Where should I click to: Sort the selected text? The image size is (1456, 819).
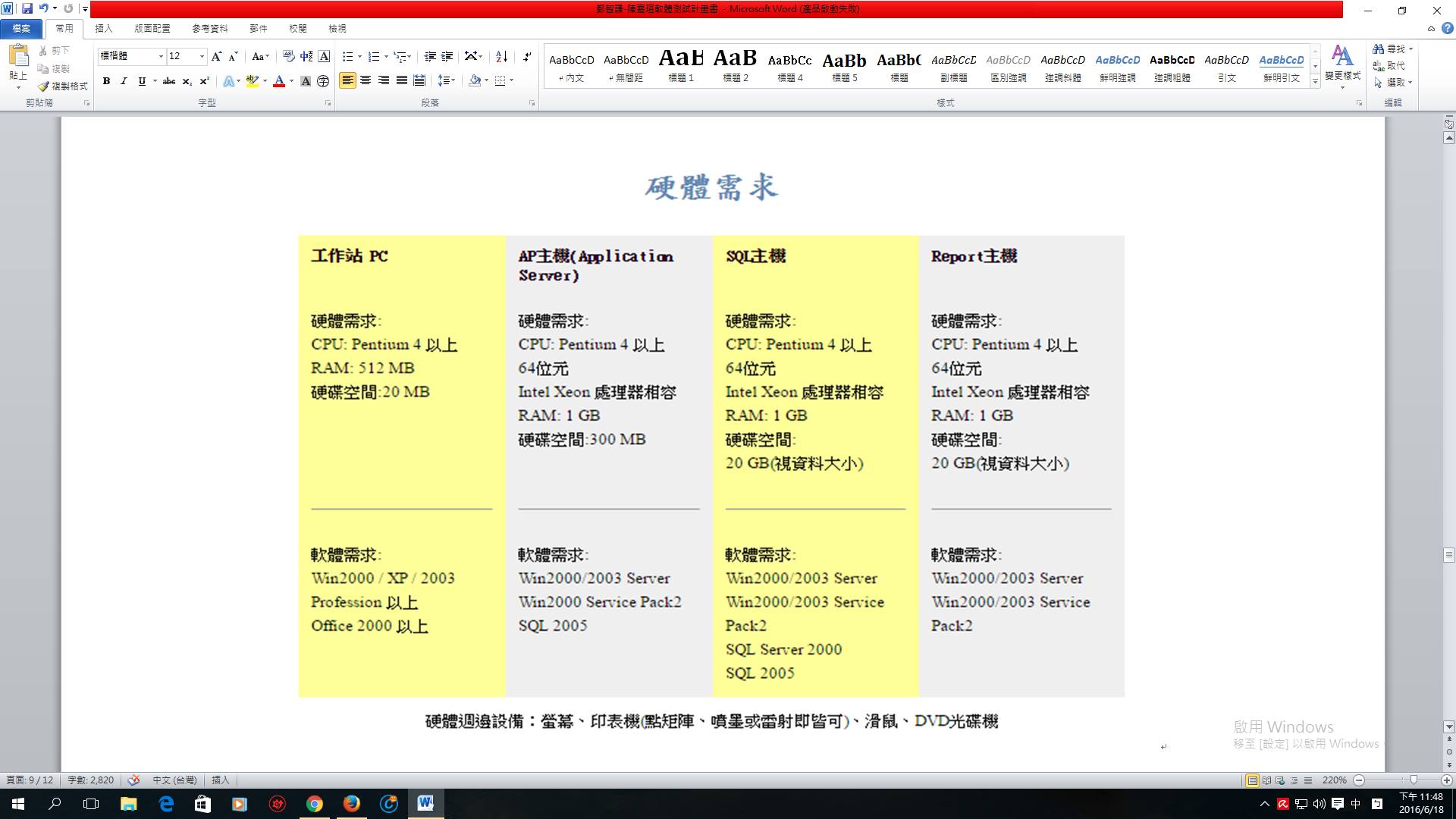(x=501, y=56)
